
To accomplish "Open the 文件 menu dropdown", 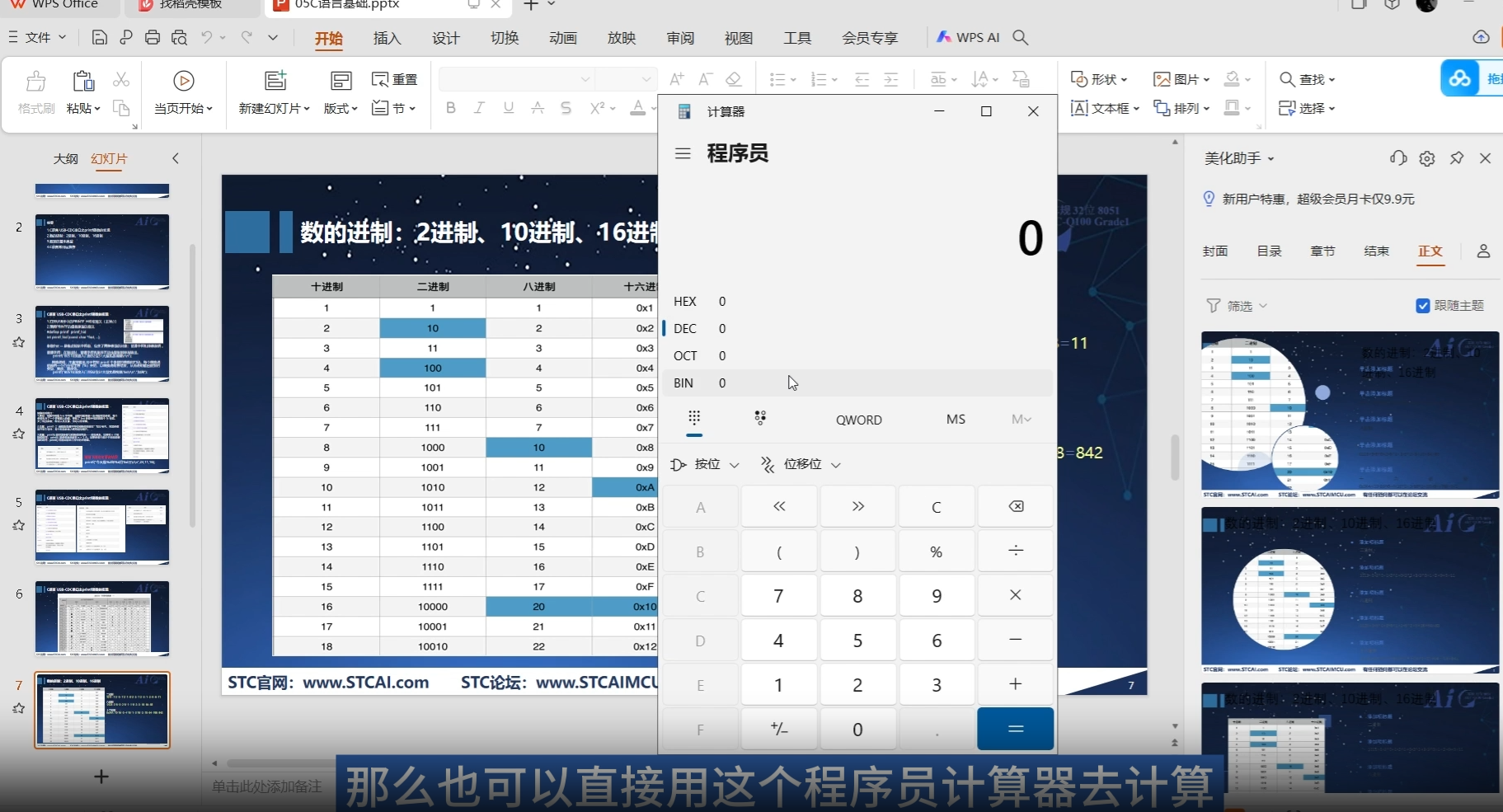I will point(38,38).
